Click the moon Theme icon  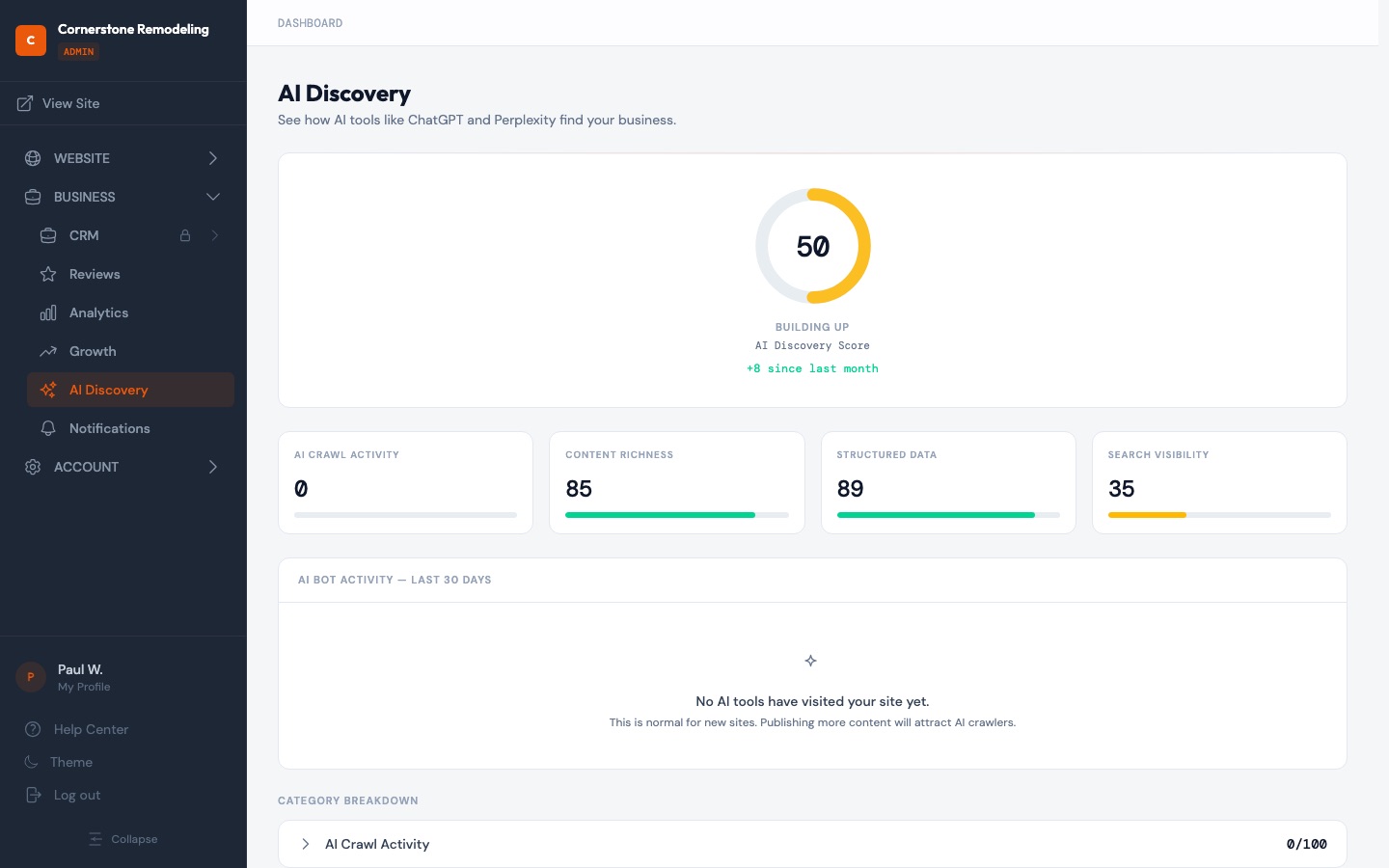[31, 762]
